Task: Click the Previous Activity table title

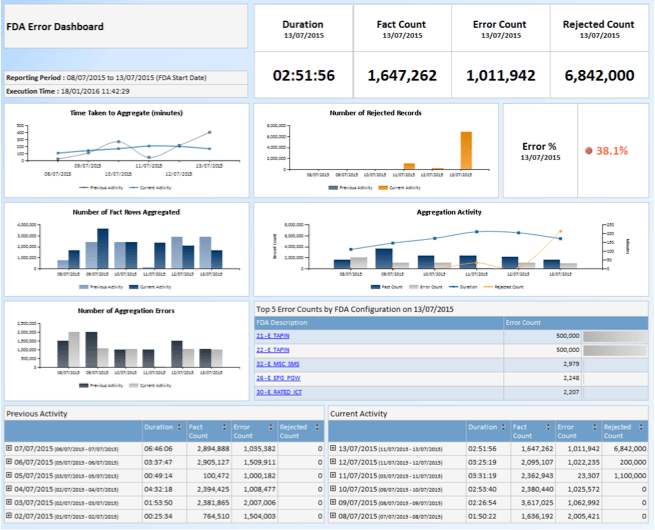Action: click(37, 413)
